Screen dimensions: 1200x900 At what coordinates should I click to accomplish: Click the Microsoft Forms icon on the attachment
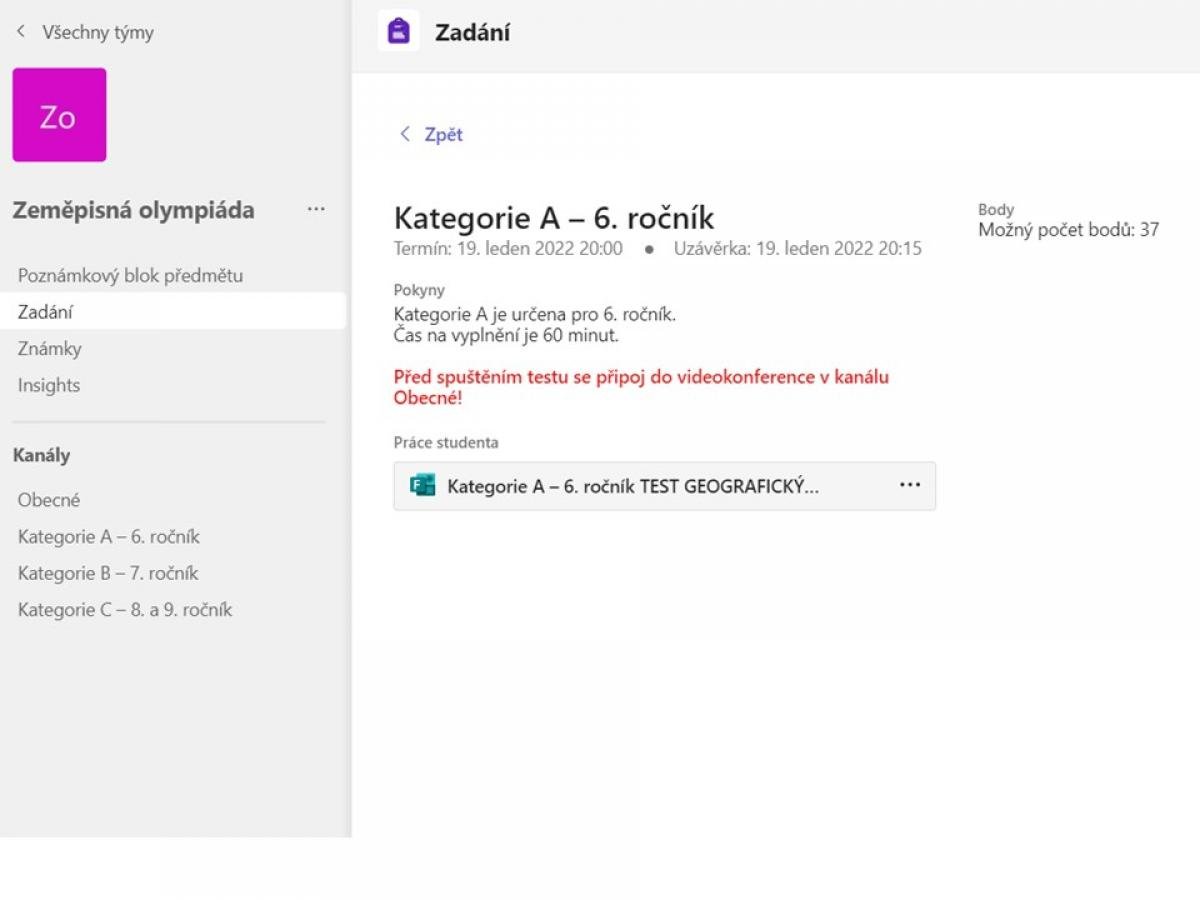coord(423,486)
